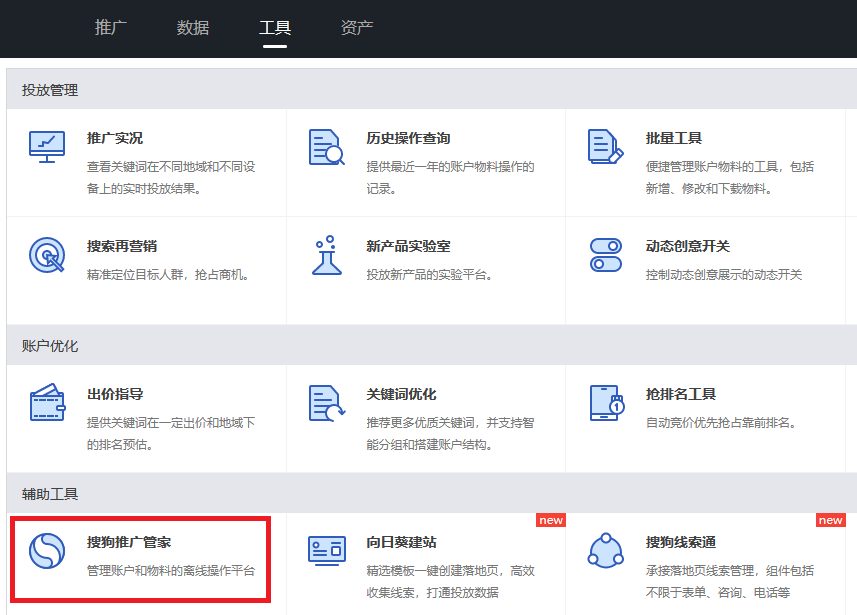
Task: Click the 关键词优化 description about 智能分组
Action: click(450, 434)
